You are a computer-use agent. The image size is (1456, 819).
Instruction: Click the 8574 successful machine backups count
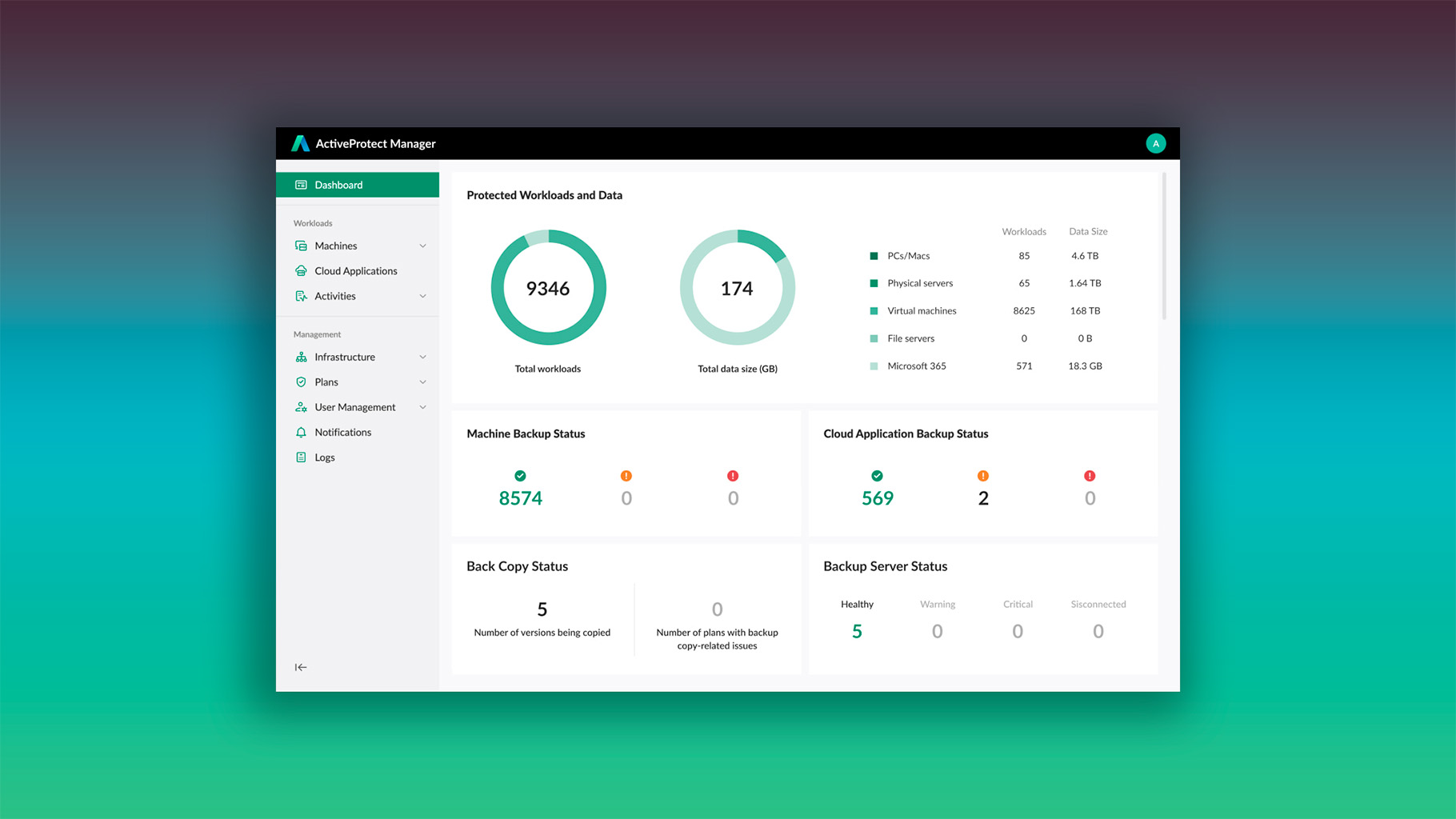521,498
